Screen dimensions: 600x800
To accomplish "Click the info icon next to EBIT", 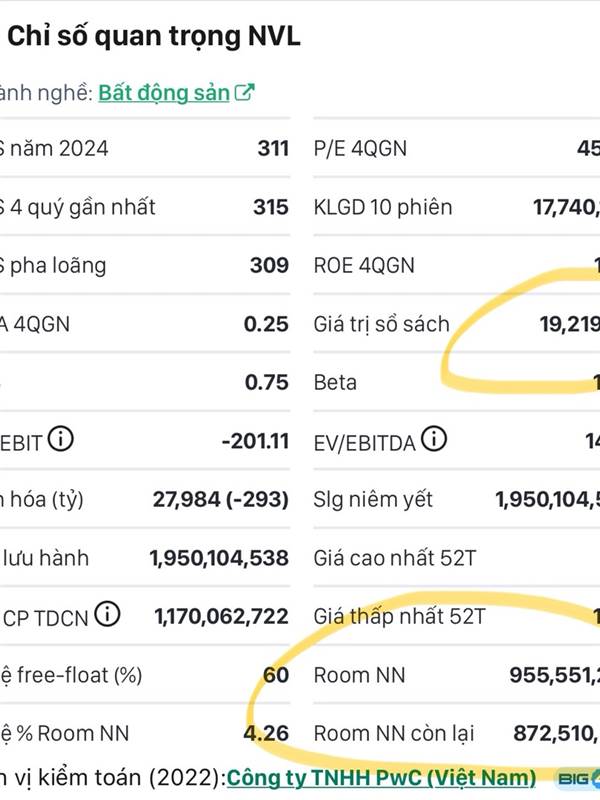I will pyautogui.click(x=61, y=439).
